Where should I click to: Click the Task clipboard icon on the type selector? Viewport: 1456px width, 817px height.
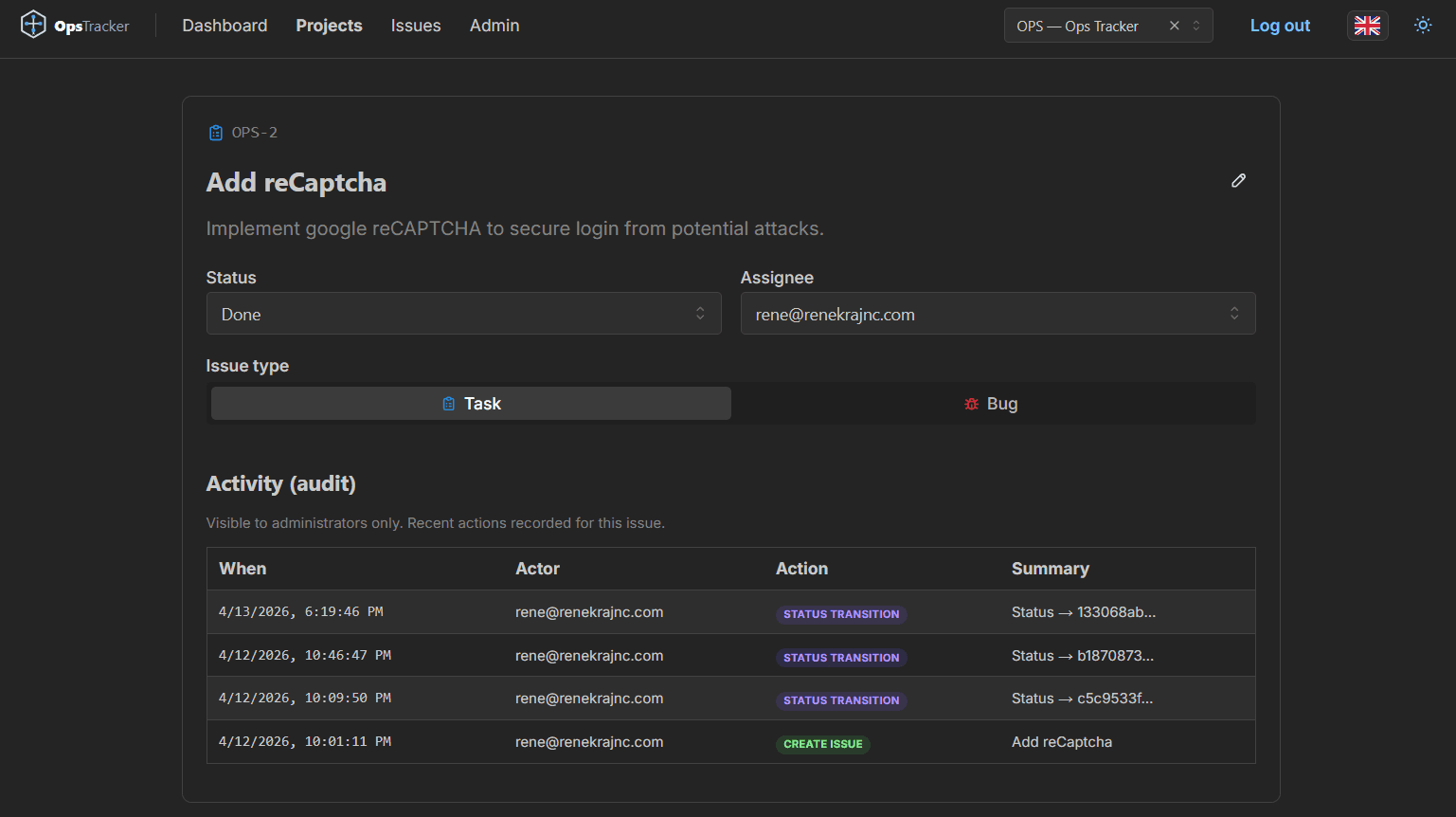pos(448,403)
